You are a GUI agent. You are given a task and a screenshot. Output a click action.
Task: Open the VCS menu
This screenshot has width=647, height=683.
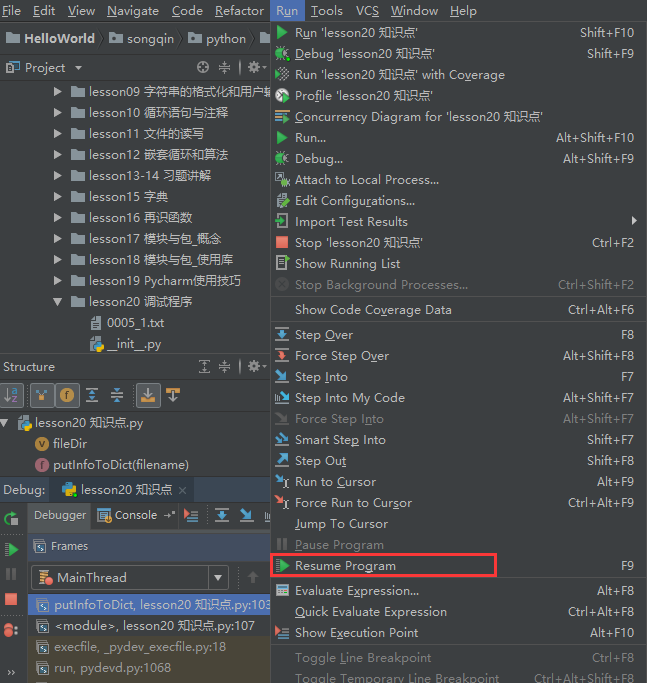367,10
